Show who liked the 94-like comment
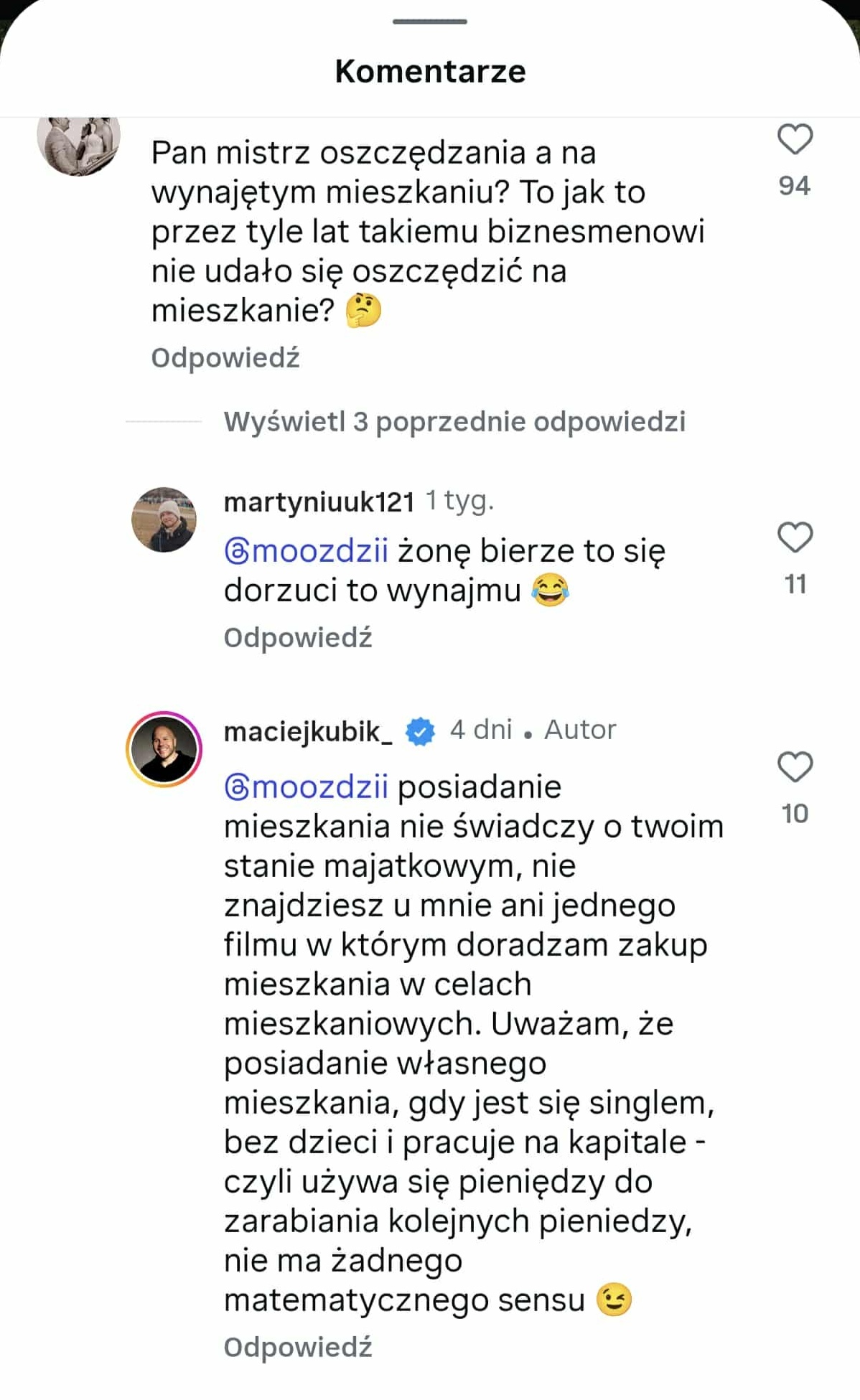 click(x=794, y=186)
